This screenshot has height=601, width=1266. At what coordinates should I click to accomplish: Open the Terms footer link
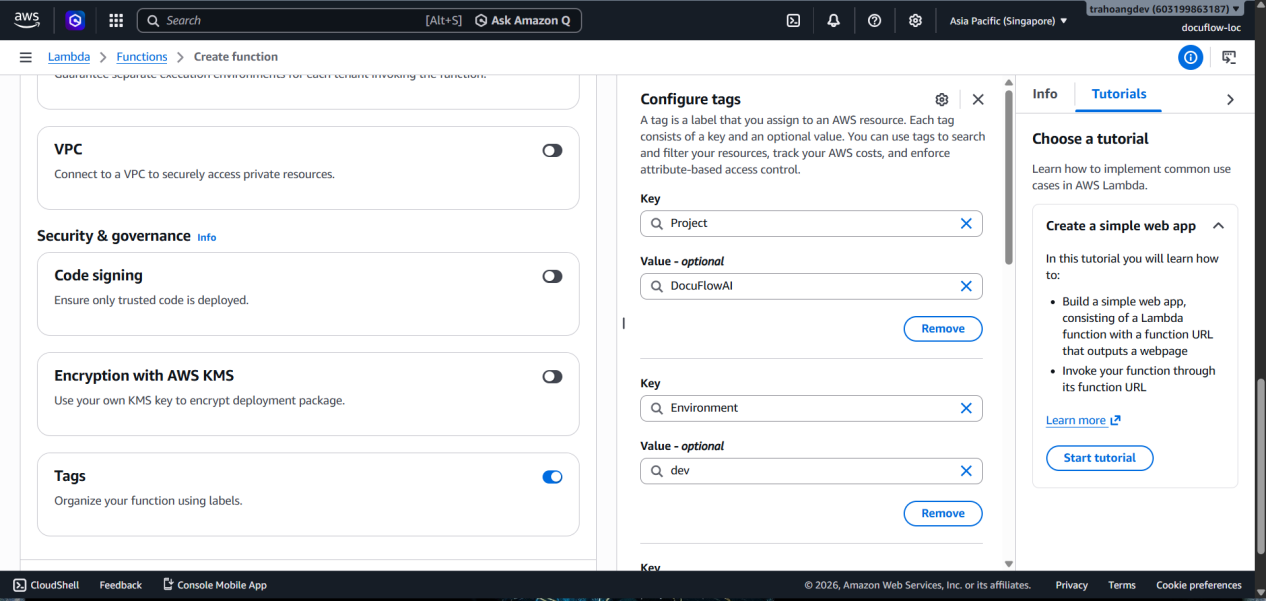[1122, 585]
